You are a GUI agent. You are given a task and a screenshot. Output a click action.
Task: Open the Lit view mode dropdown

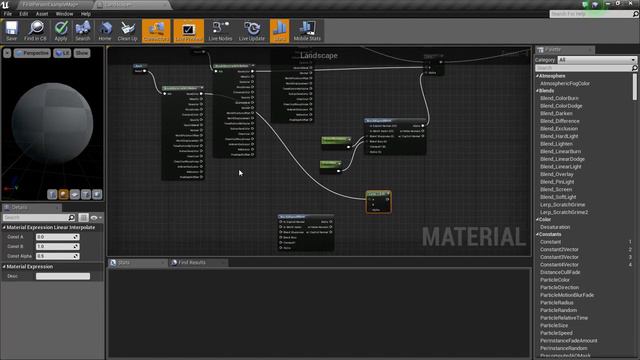coord(62,53)
